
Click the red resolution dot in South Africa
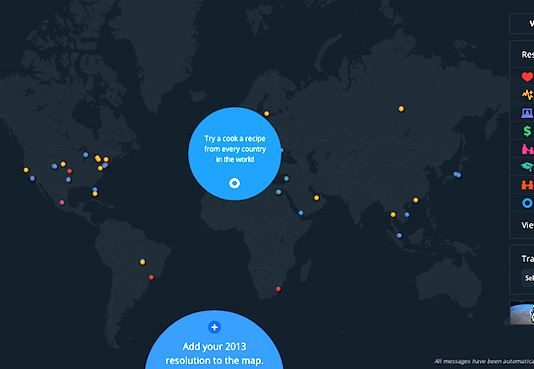click(x=278, y=289)
